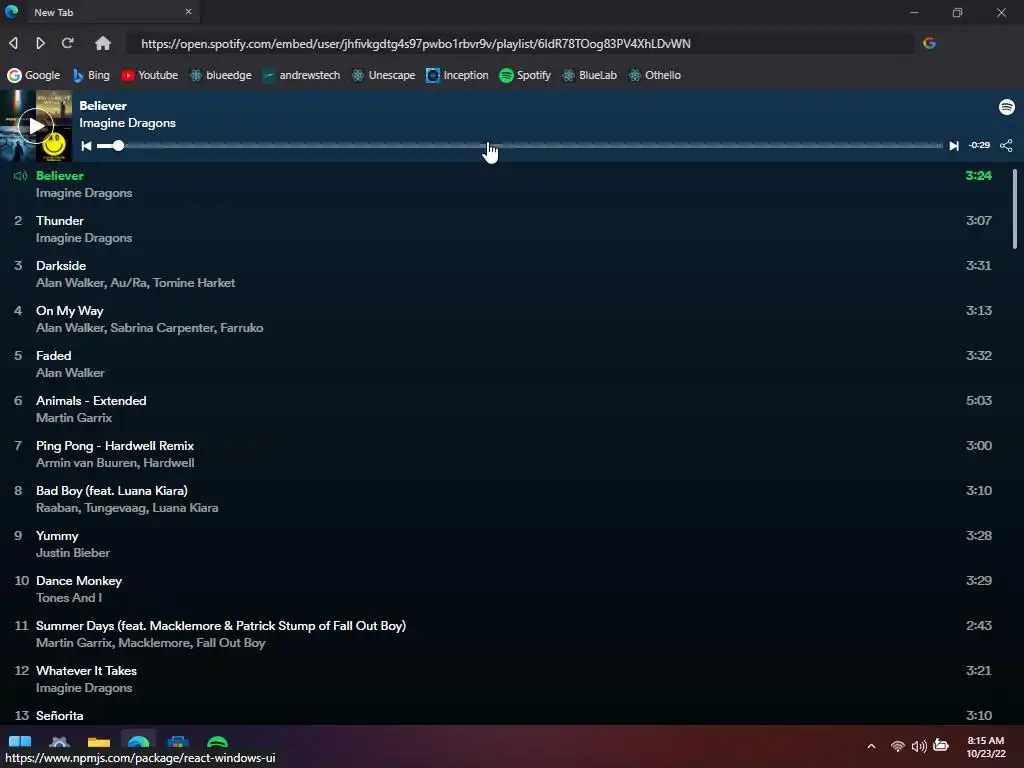Viewport: 1024px width, 768px height.
Task: Open the Spotify app in the taskbar
Action: [x=217, y=743]
